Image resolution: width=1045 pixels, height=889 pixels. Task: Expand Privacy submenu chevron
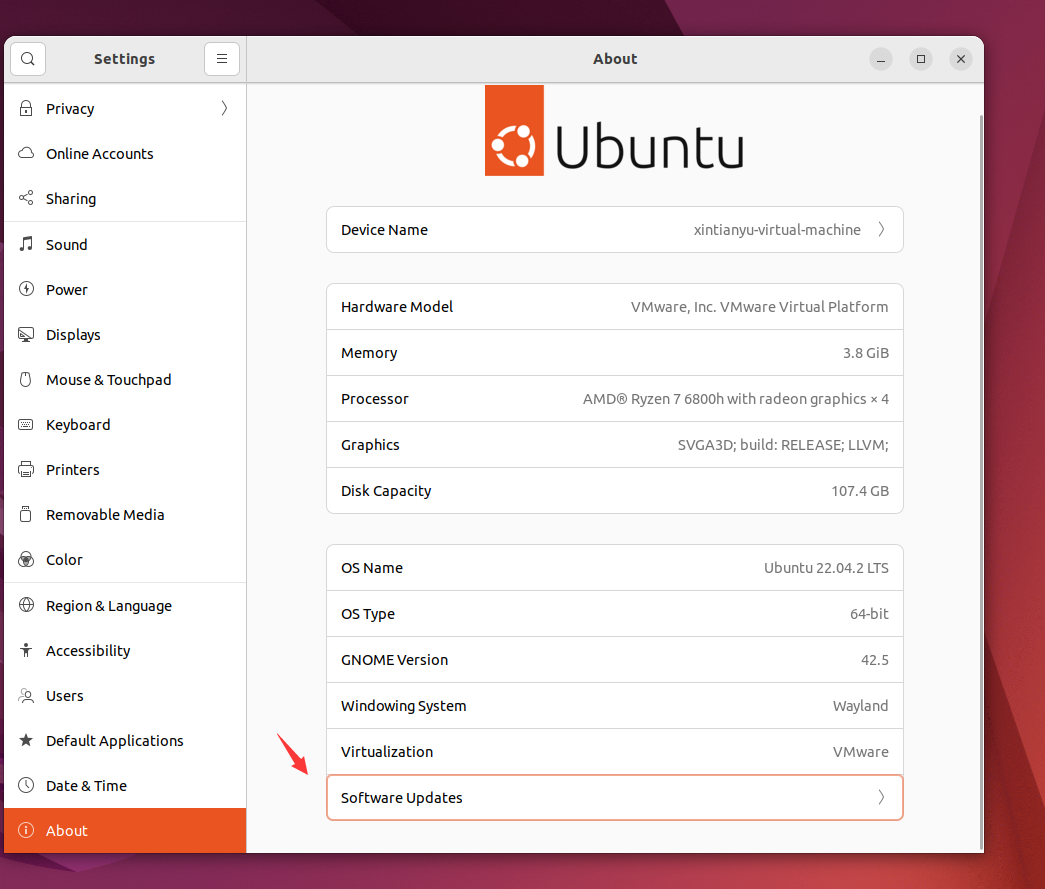point(225,108)
